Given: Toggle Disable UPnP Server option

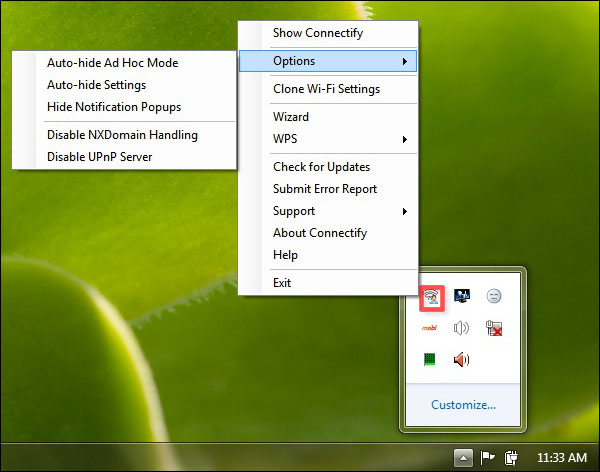Looking at the screenshot, I should tap(124, 157).
